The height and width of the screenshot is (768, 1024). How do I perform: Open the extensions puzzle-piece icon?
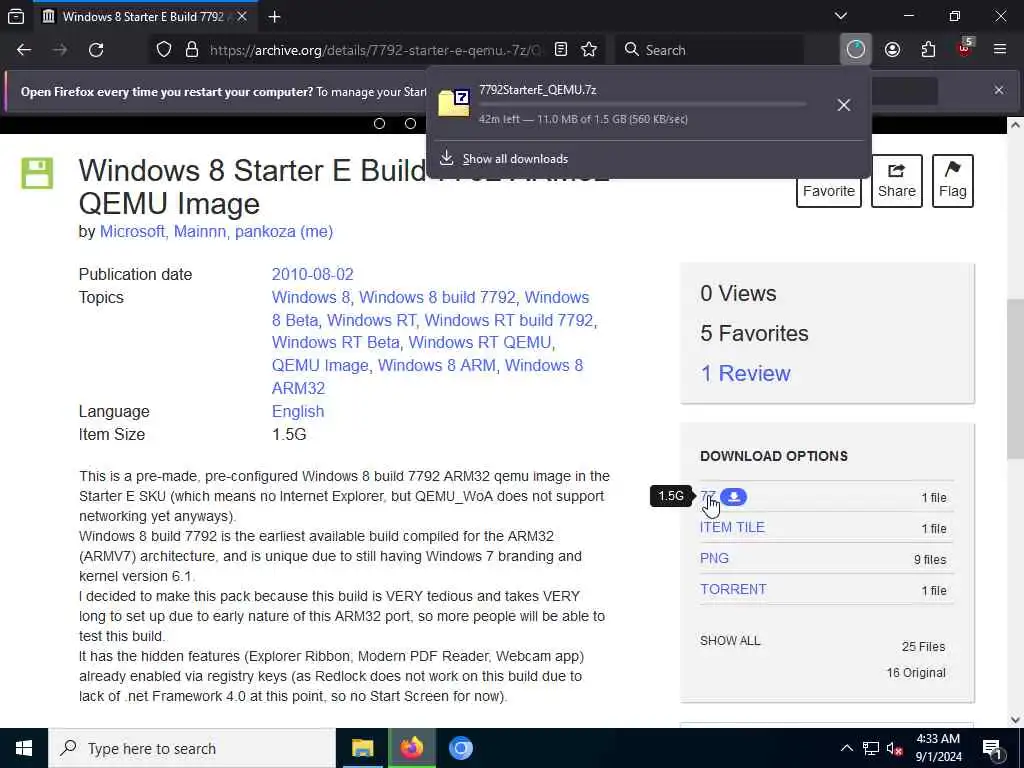click(928, 50)
